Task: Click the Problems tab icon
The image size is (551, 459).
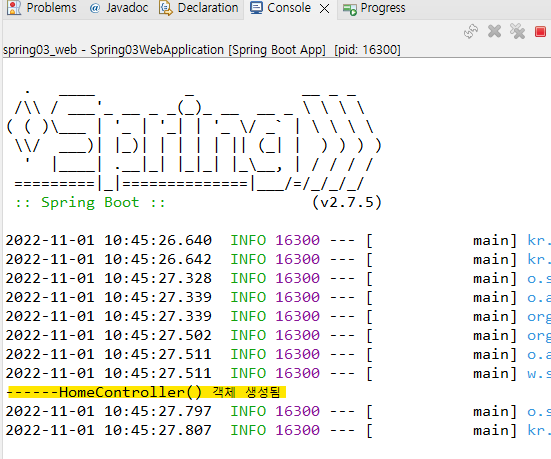Action: click(14, 8)
